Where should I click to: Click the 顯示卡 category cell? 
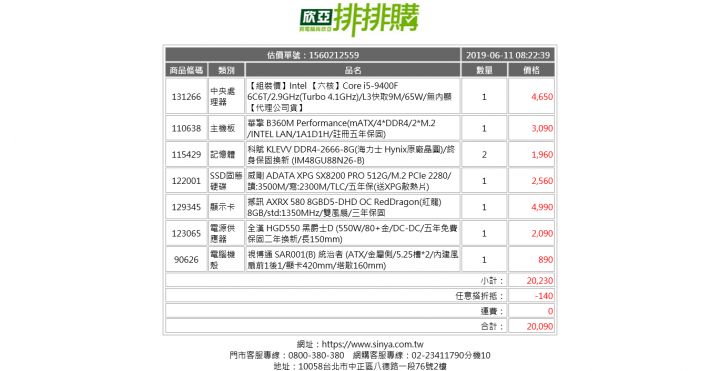[x=226, y=207]
